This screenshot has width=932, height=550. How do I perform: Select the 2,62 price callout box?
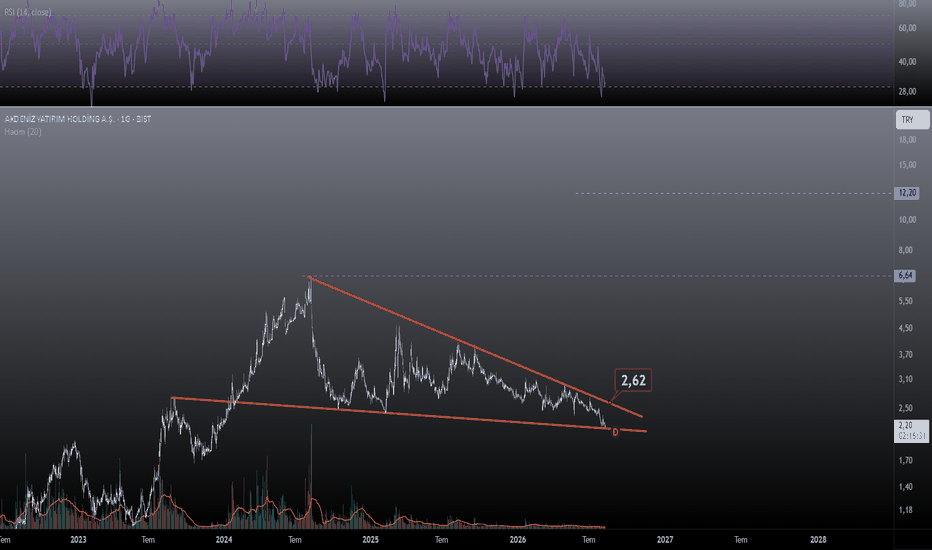(x=633, y=380)
